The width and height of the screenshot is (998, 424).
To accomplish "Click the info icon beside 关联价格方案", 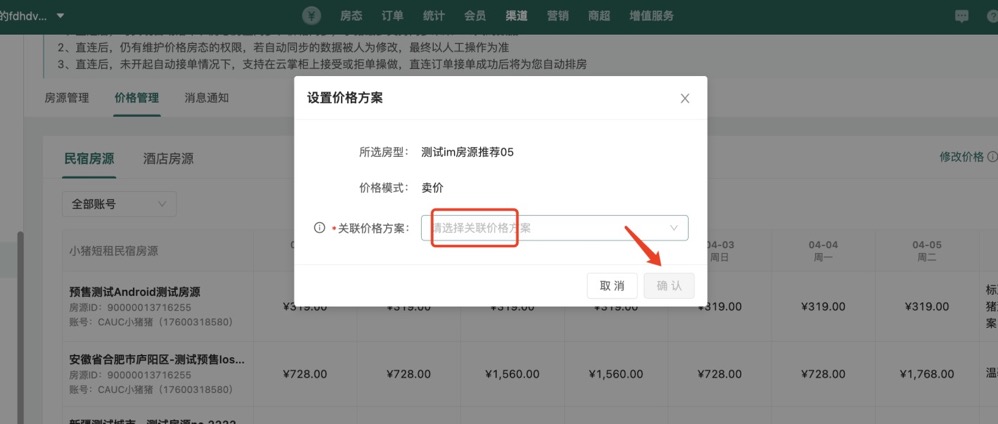I will click(320, 228).
